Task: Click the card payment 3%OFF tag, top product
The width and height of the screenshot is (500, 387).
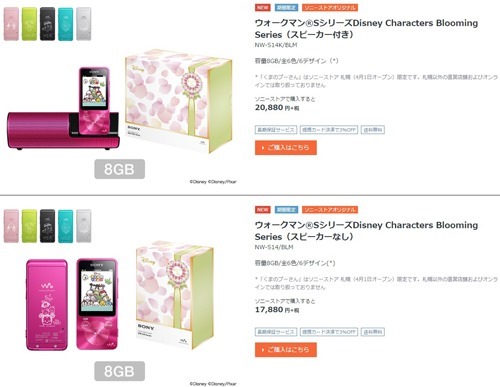Action: click(329, 130)
